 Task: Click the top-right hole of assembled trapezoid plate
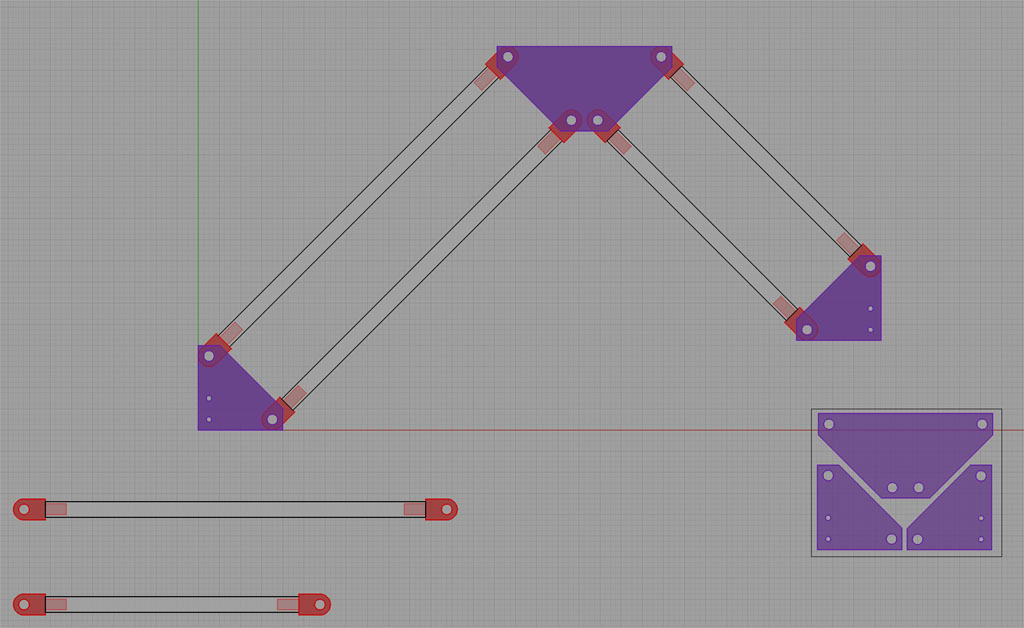coord(661,58)
